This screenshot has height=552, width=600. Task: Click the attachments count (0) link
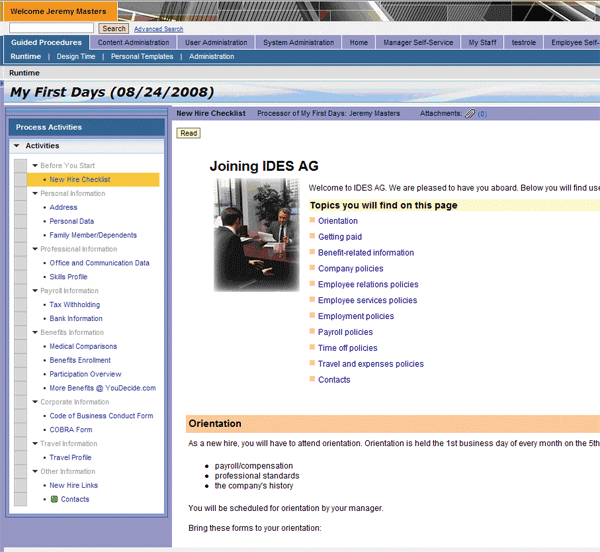[482, 114]
